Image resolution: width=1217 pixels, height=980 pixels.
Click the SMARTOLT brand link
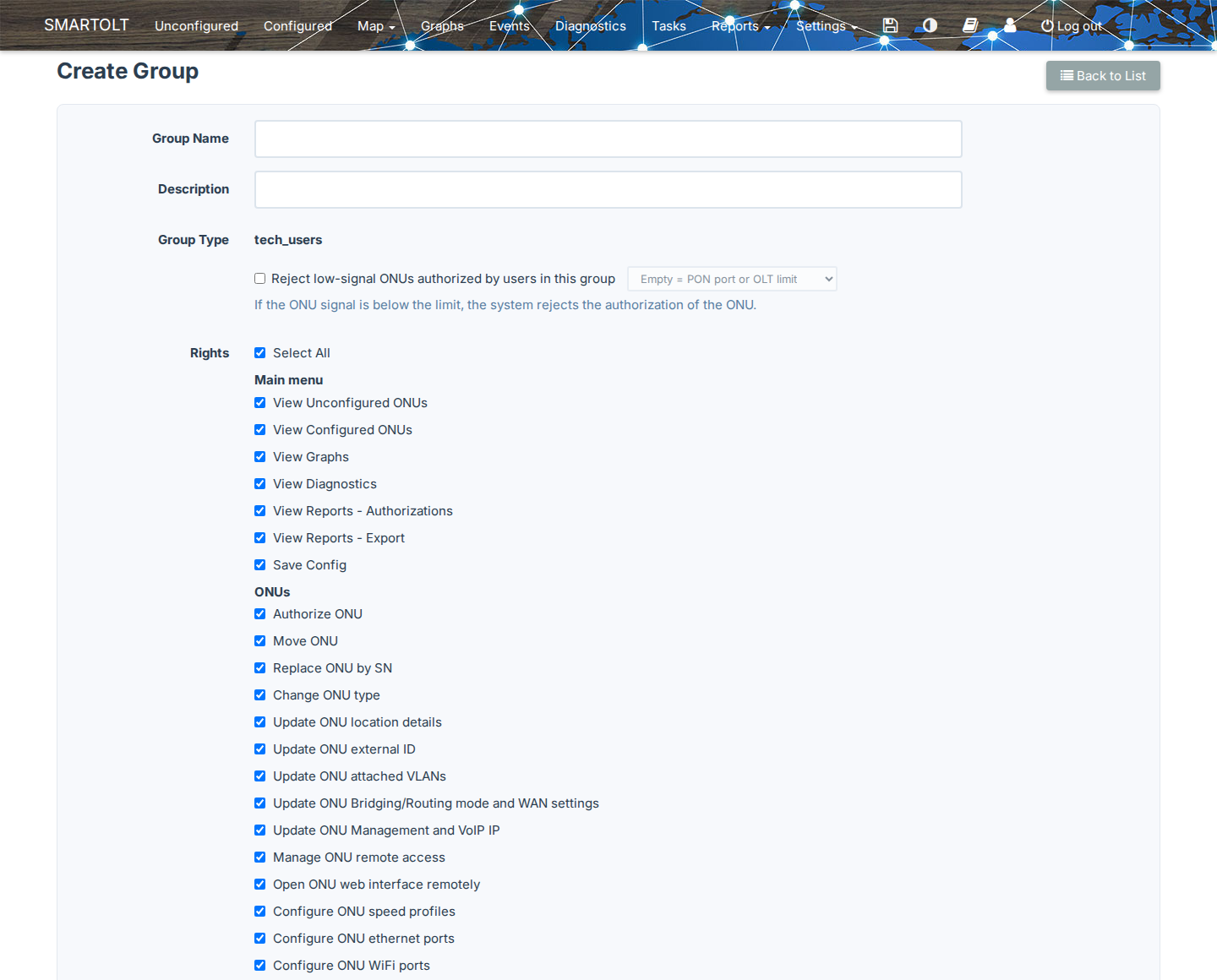coord(86,25)
